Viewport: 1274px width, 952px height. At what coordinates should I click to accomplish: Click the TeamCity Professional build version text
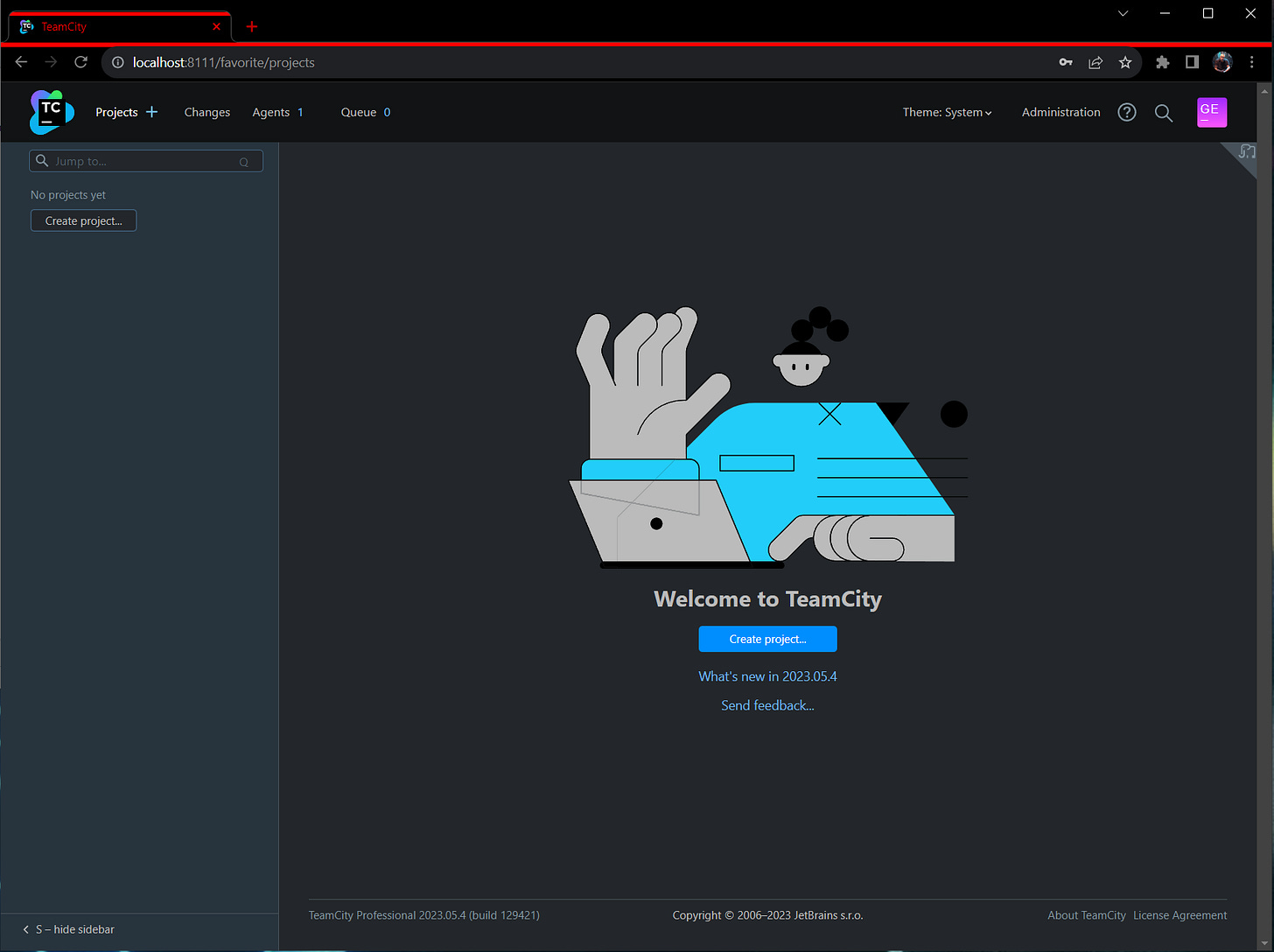424,915
